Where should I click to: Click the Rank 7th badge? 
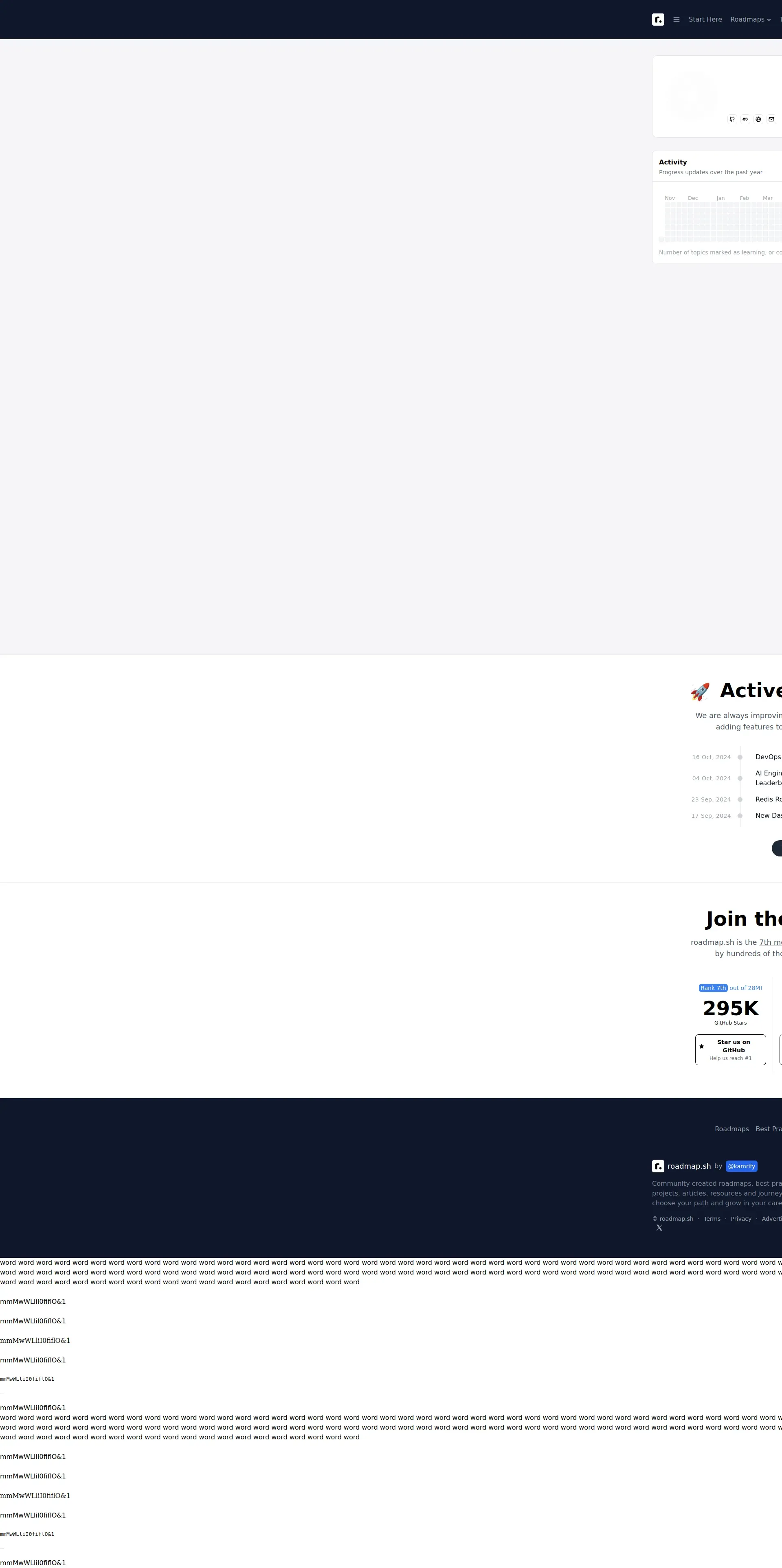(x=713, y=988)
